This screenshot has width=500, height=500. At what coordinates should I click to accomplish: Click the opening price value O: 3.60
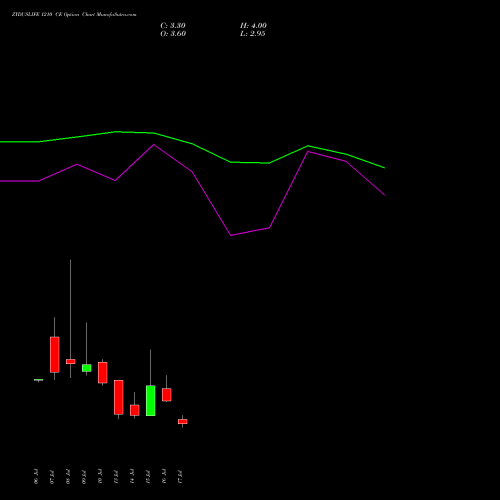(x=173, y=34)
